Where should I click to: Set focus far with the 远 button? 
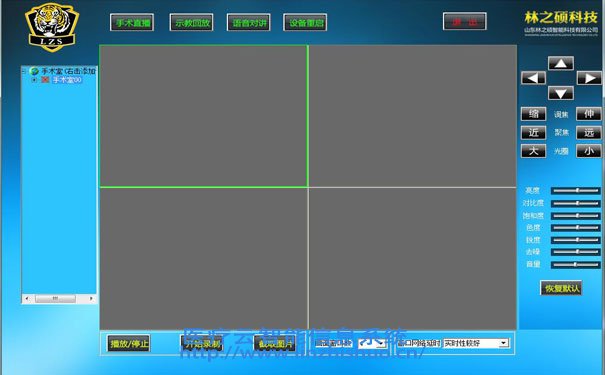(589, 132)
